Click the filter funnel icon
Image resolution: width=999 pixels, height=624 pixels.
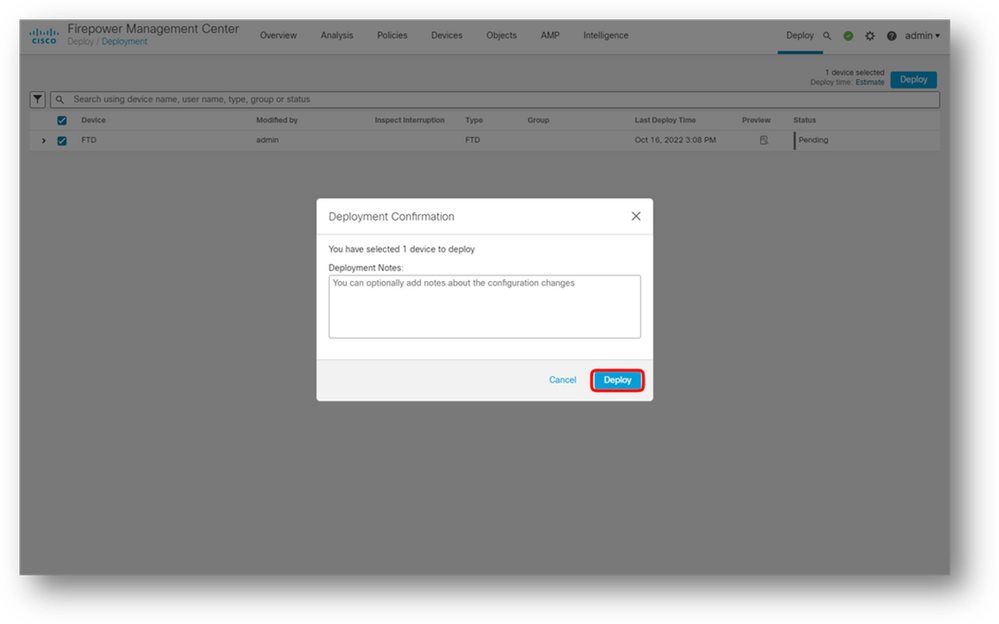point(38,99)
